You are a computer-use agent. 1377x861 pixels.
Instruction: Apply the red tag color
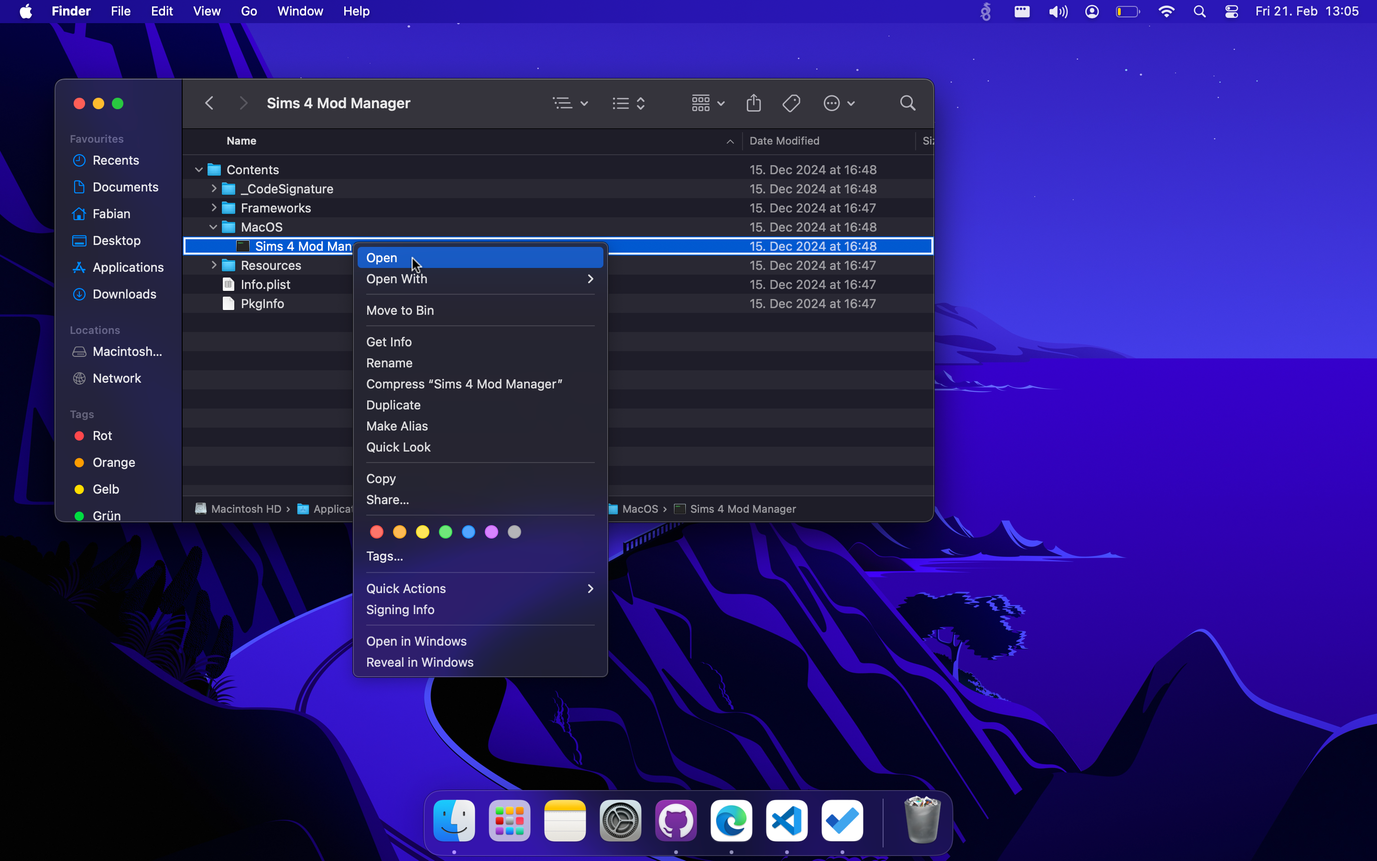tap(377, 532)
